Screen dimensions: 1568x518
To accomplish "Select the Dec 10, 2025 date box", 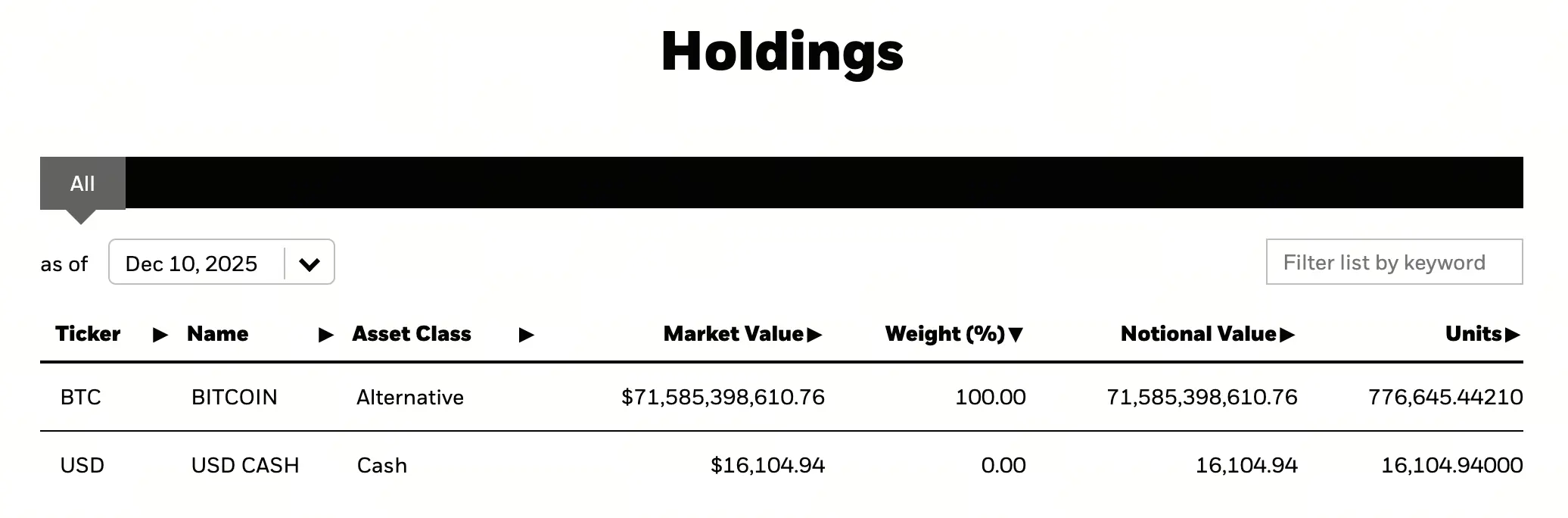I will [x=222, y=262].
